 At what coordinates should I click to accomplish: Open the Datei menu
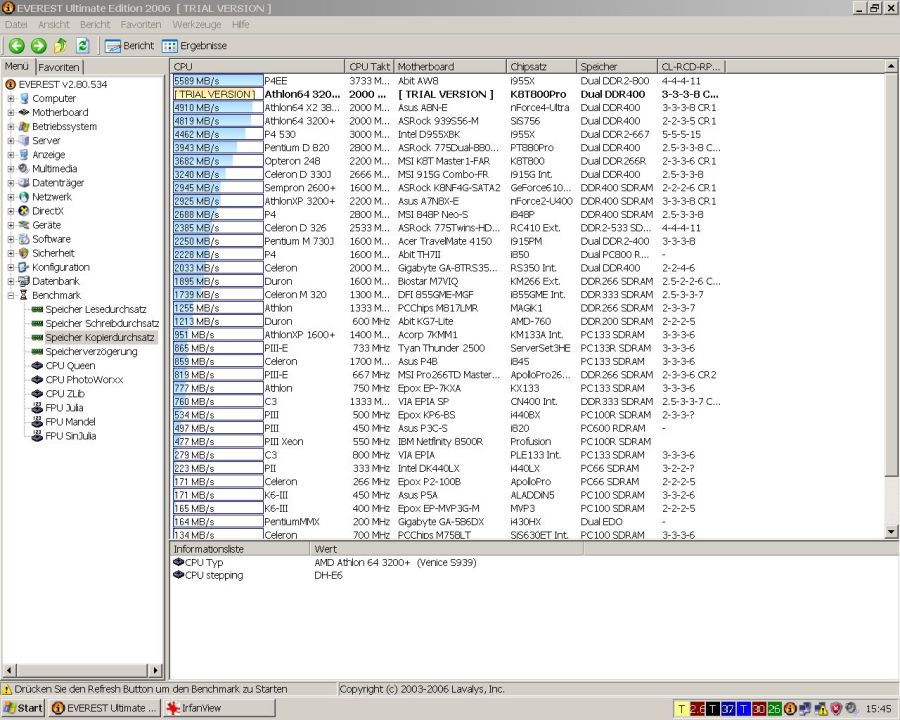point(15,24)
